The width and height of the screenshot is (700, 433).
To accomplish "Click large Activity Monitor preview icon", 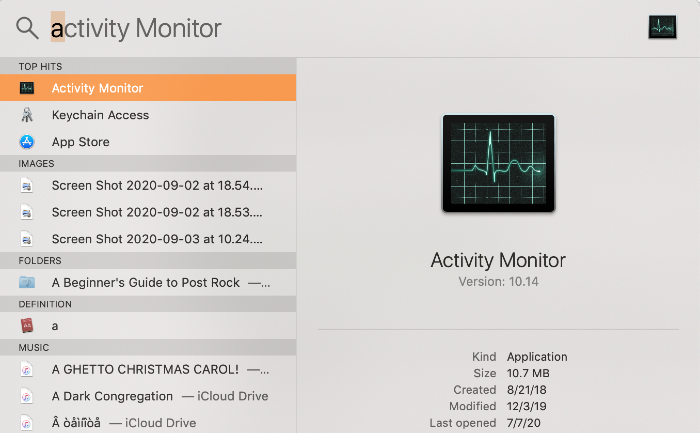I will click(x=498, y=163).
